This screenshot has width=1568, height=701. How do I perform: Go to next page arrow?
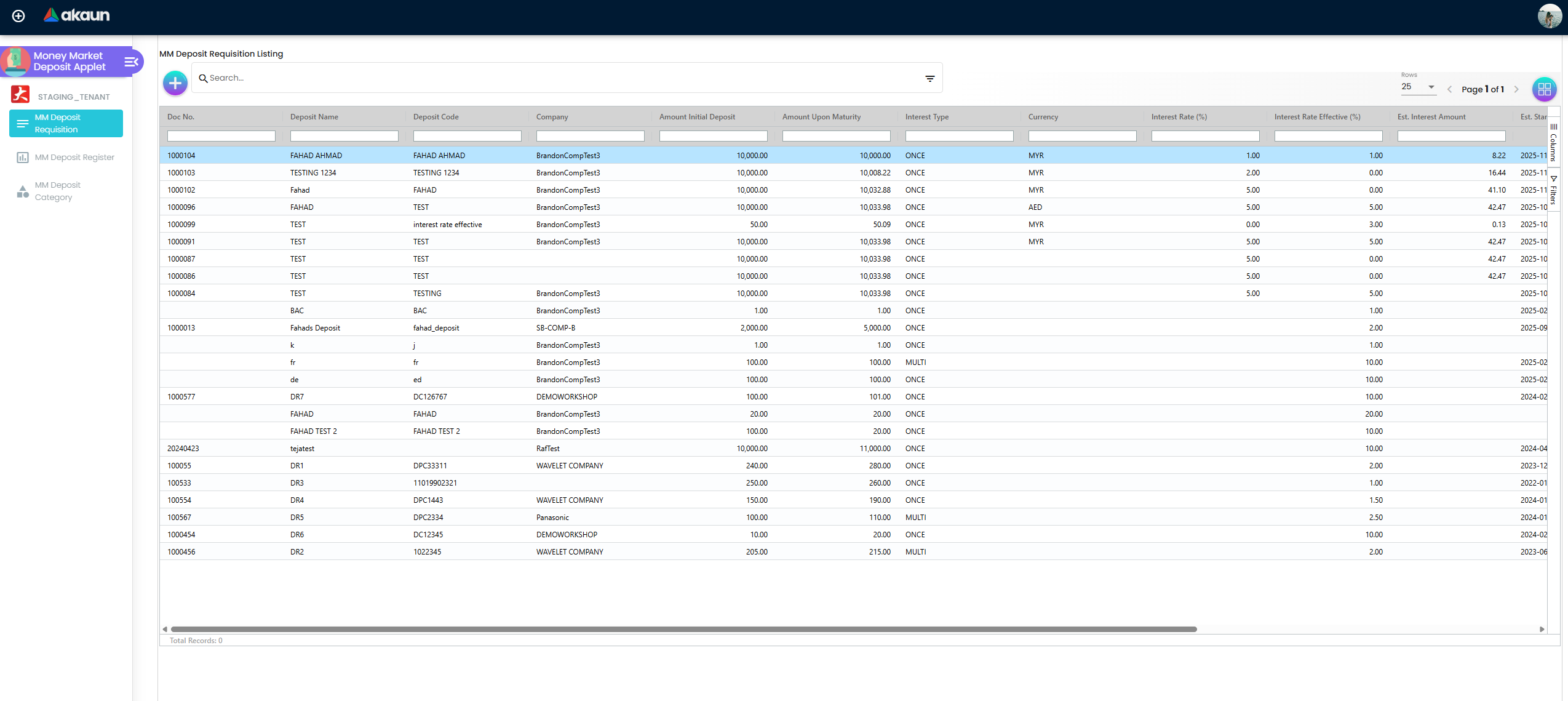[x=1516, y=89]
